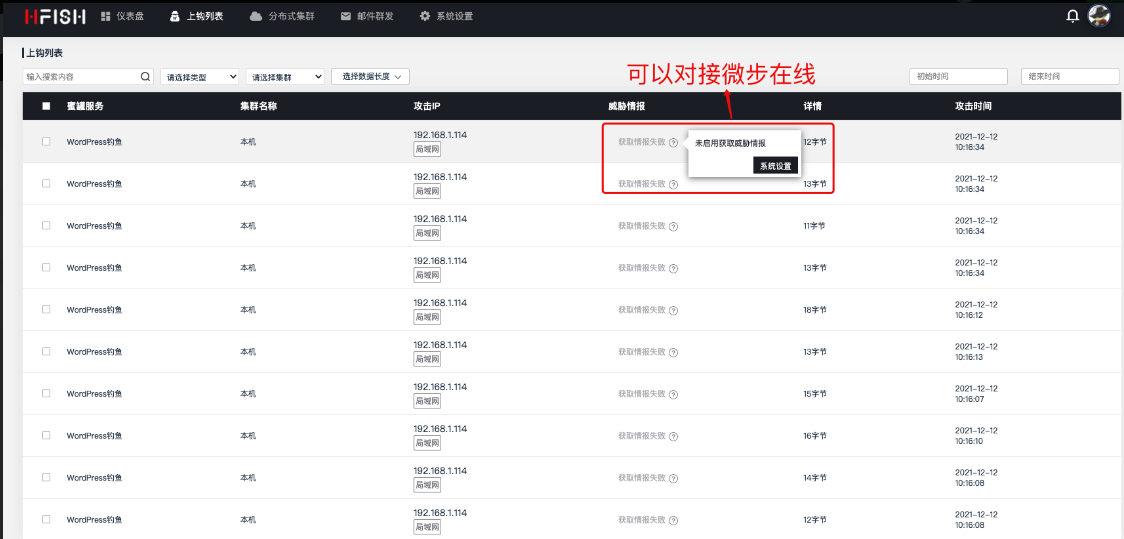Check the row with 14字节
The image size is (1124, 539).
click(46, 477)
